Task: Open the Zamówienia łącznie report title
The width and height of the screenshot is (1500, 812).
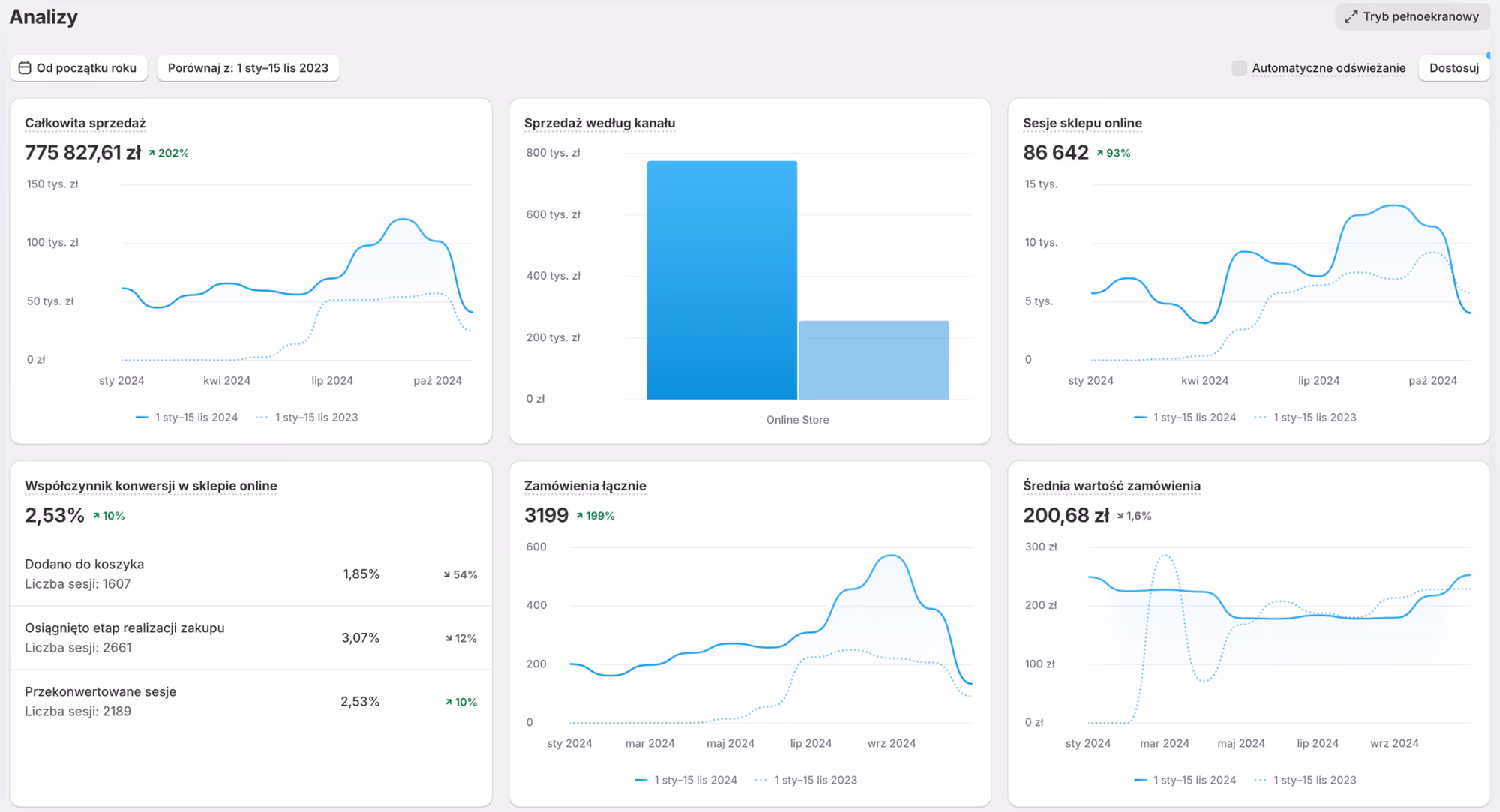Action: coord(585,486)
